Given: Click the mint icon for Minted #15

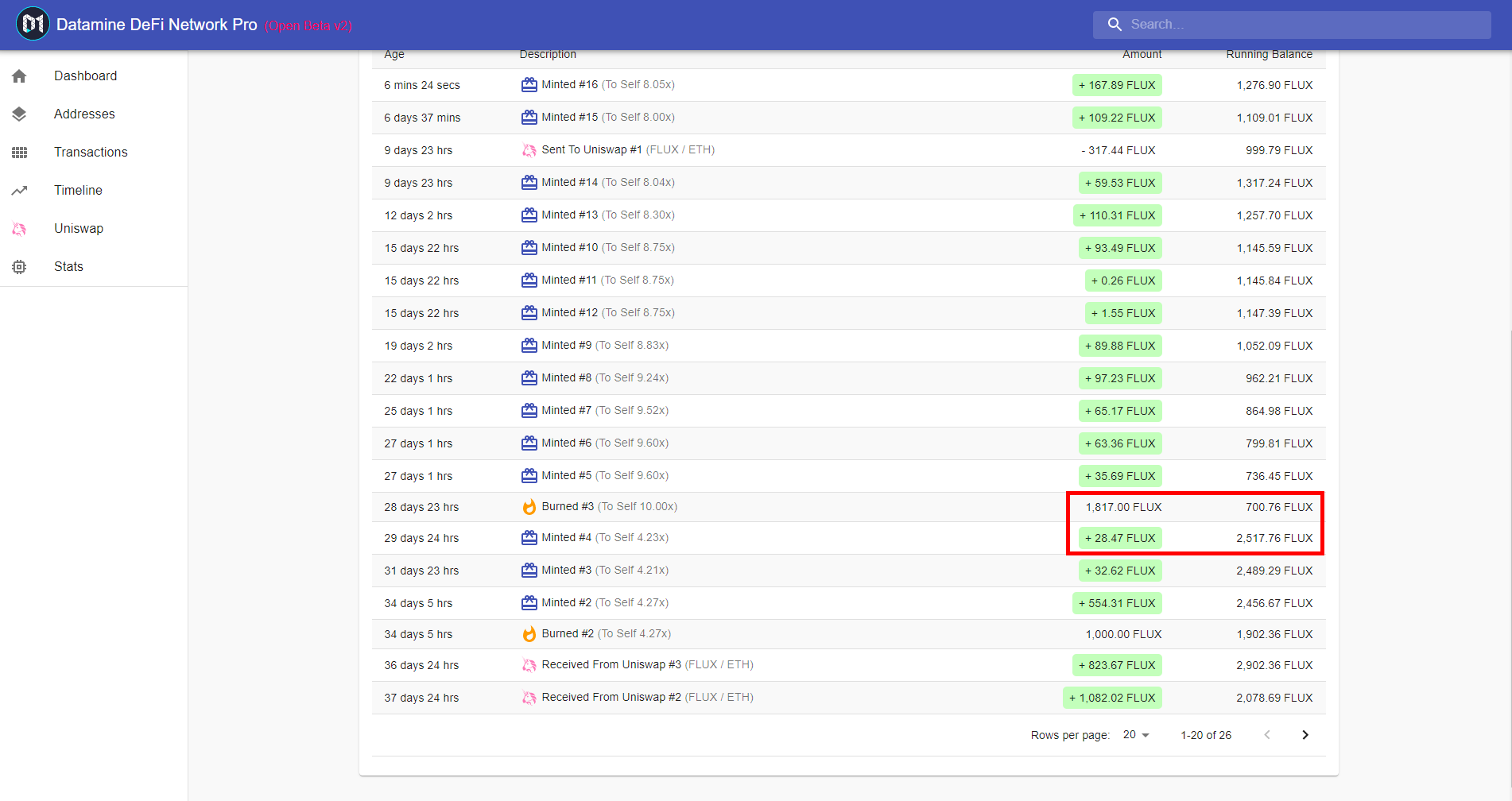Looking at the screenshot, I should coord(529,118).
